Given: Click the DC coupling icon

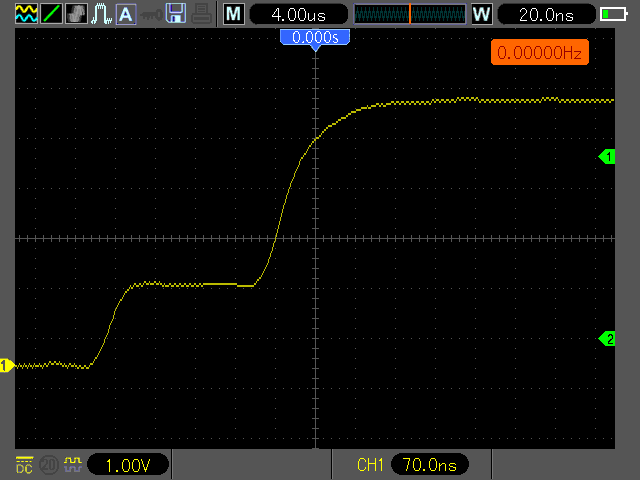Looking at the screenshot, I should click(24, 465).
